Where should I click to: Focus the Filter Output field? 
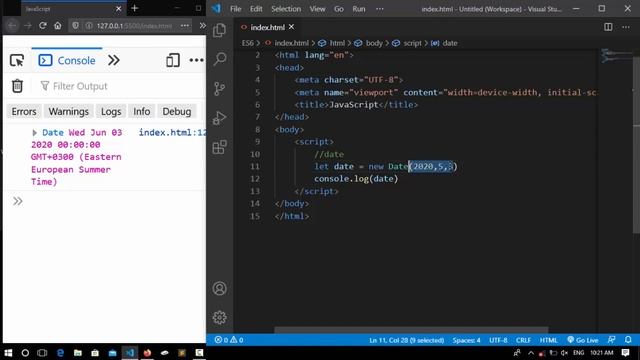[x=118, y=86]
